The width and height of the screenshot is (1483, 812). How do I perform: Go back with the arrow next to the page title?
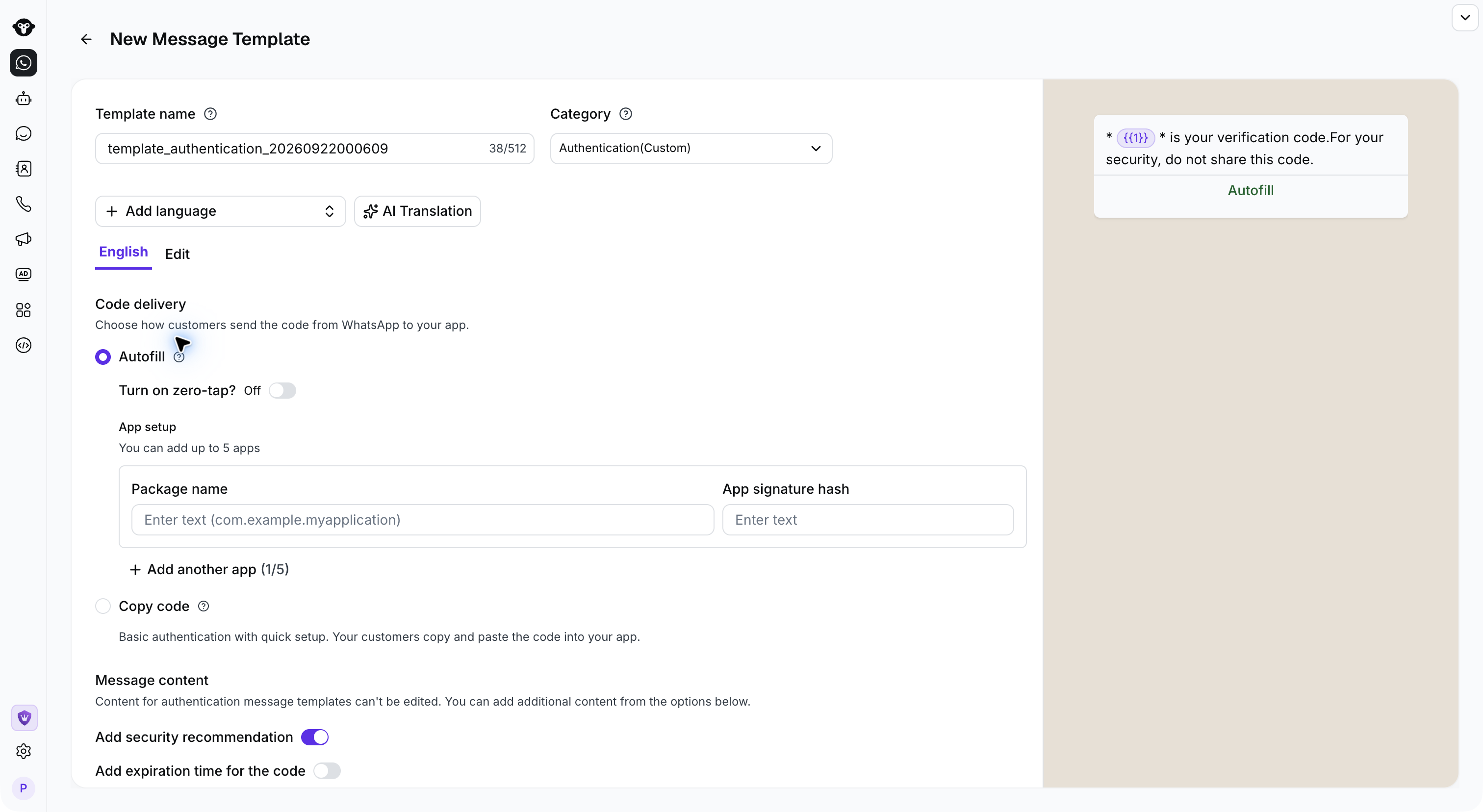(x=86, y=39)
